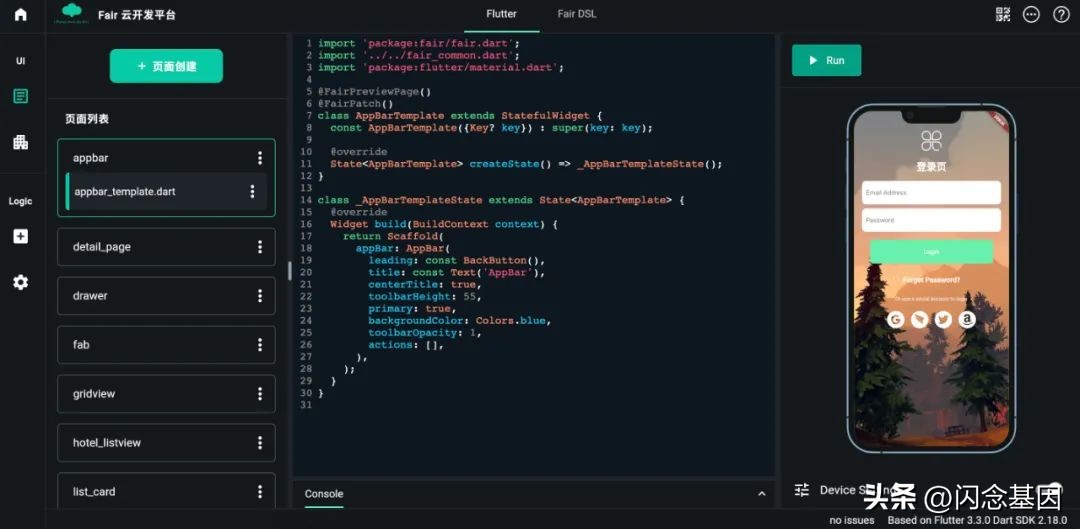Open three-dot menu for appbar_template.dart
Image resolution: width=1080 pixels, height=529 pixels.
[x=252, y=192]
